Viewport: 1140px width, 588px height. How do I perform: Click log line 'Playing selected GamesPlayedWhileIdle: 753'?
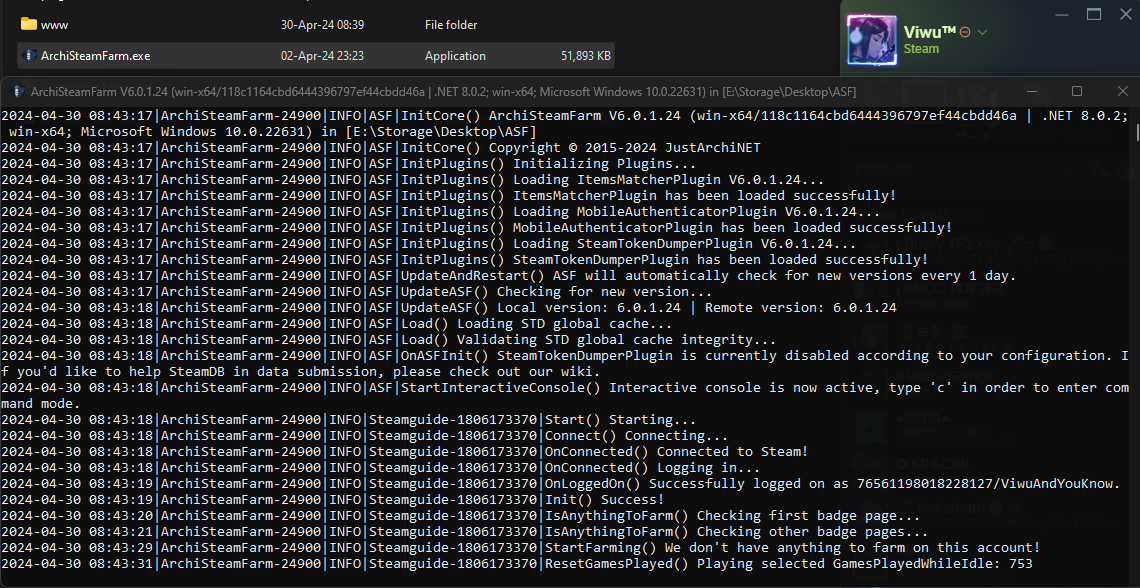[516, 564]
